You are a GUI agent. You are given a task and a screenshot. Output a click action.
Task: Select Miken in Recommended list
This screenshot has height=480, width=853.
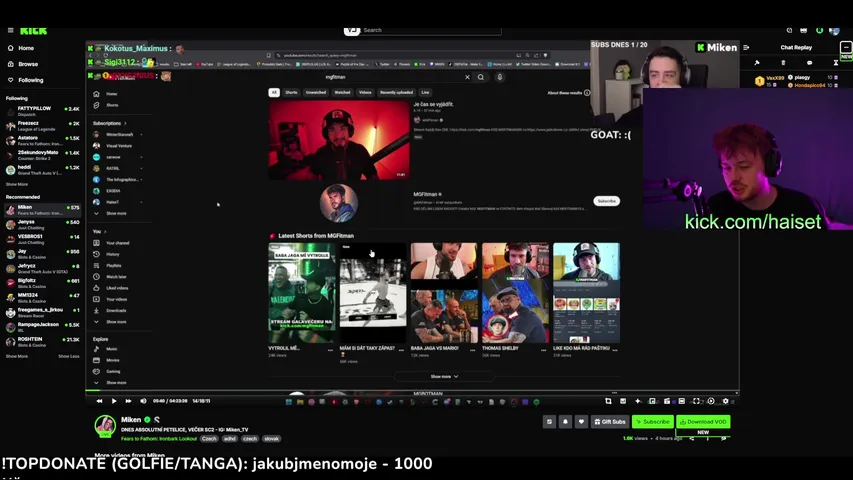tap(42, 210)
